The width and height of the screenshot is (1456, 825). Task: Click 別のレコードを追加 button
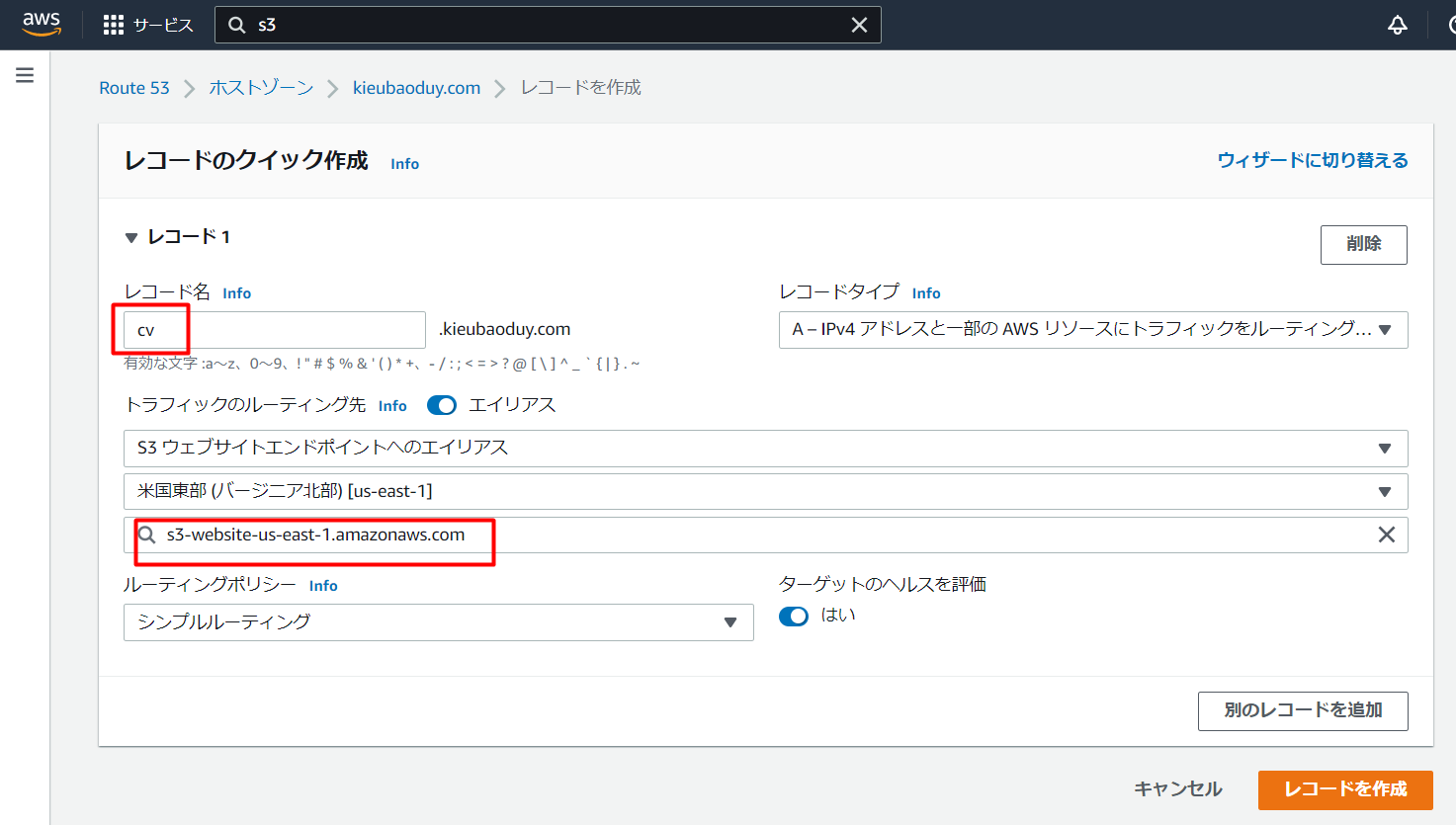coord(1303,710)
